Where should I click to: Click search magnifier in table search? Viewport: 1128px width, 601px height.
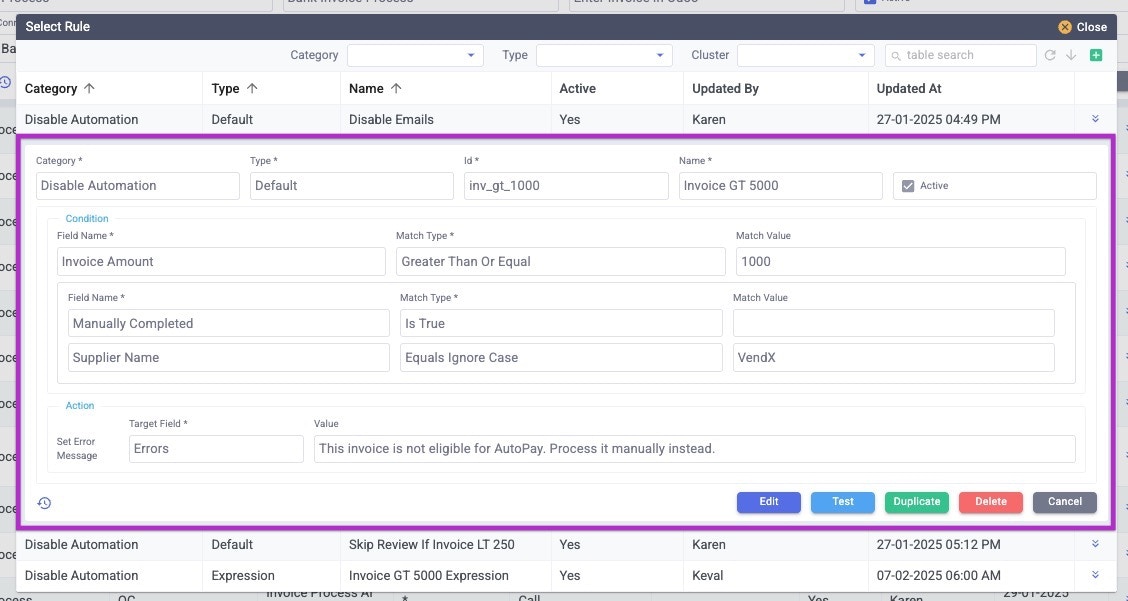896,55
